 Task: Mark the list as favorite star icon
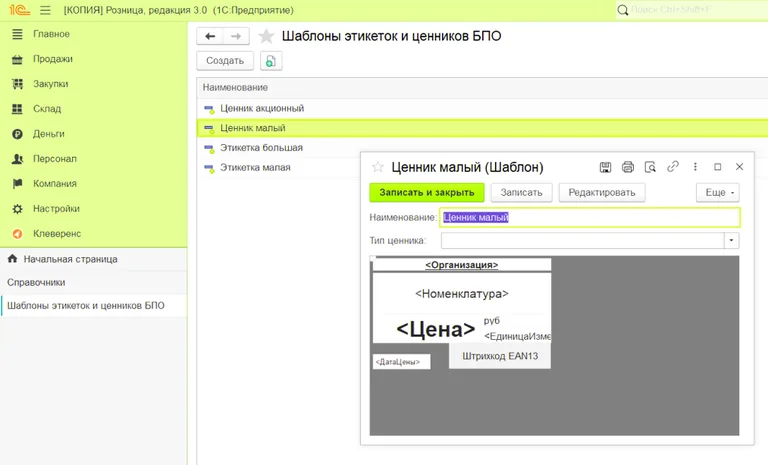tap(266, 36)
